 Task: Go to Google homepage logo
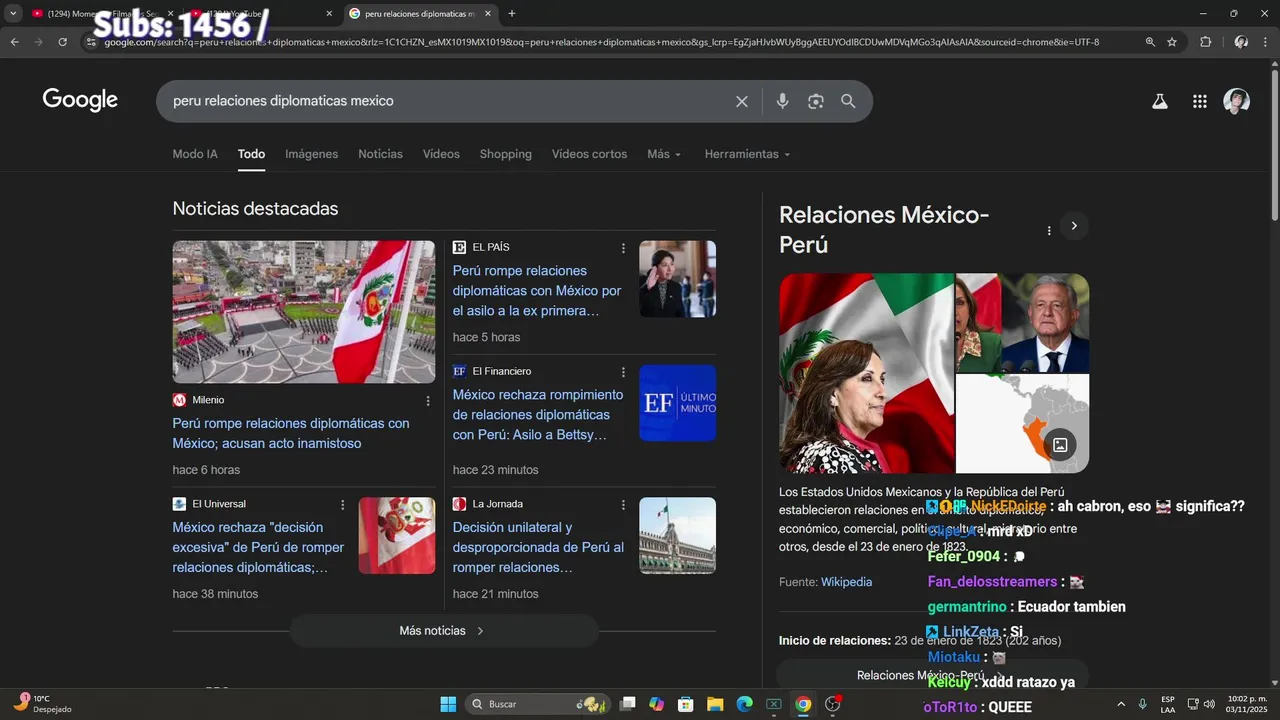click(x=80, y=100)
